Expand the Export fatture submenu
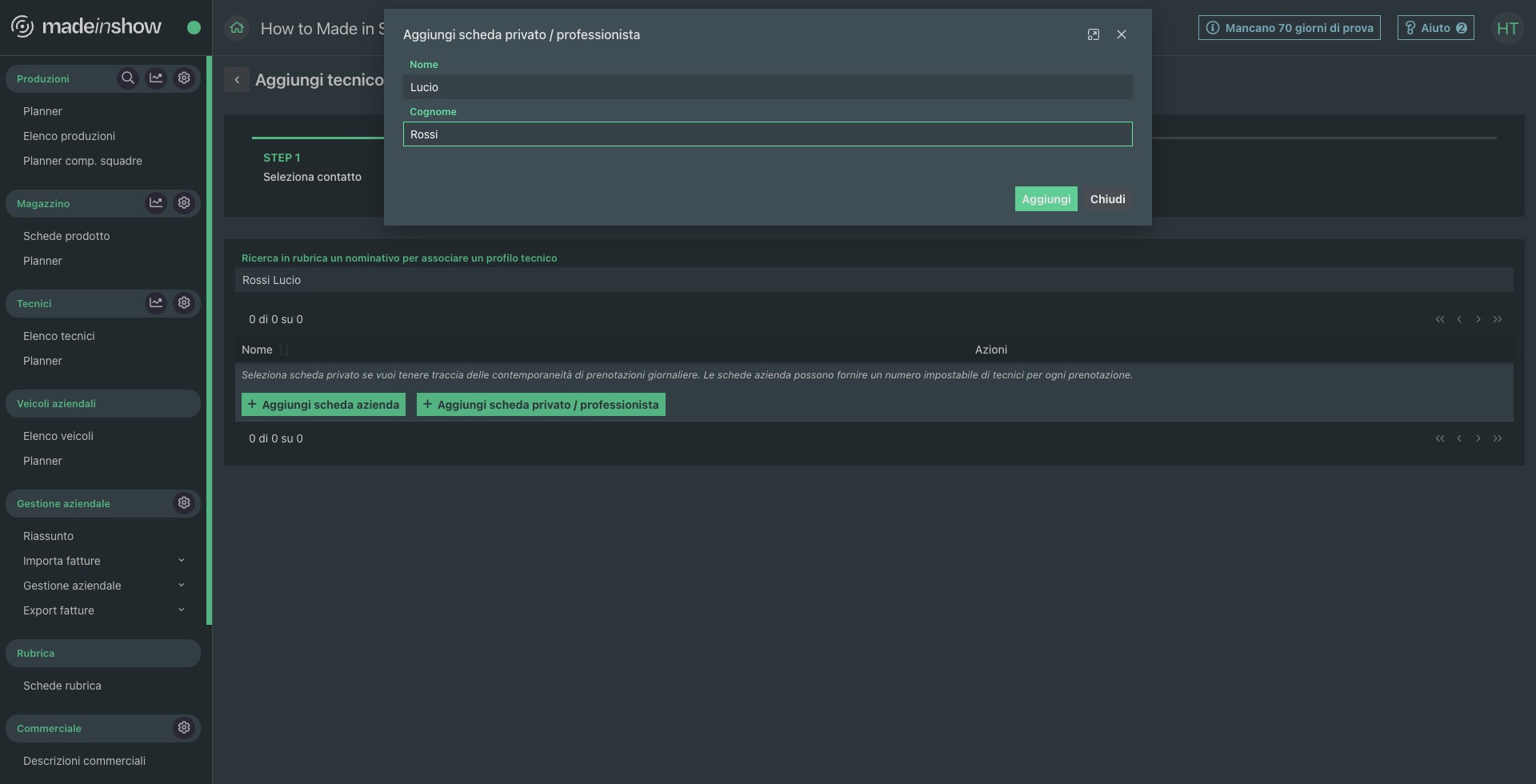 181,610
